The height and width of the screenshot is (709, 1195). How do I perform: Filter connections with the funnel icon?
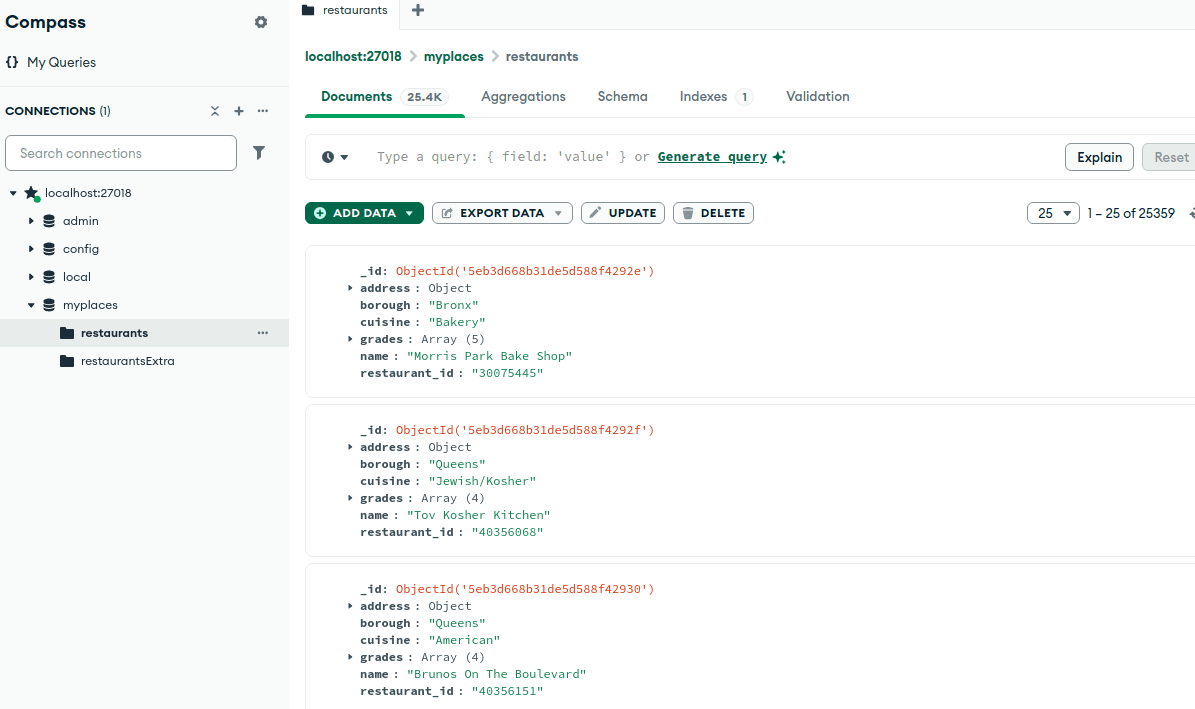pyautogui.click(x=259, y=152)
